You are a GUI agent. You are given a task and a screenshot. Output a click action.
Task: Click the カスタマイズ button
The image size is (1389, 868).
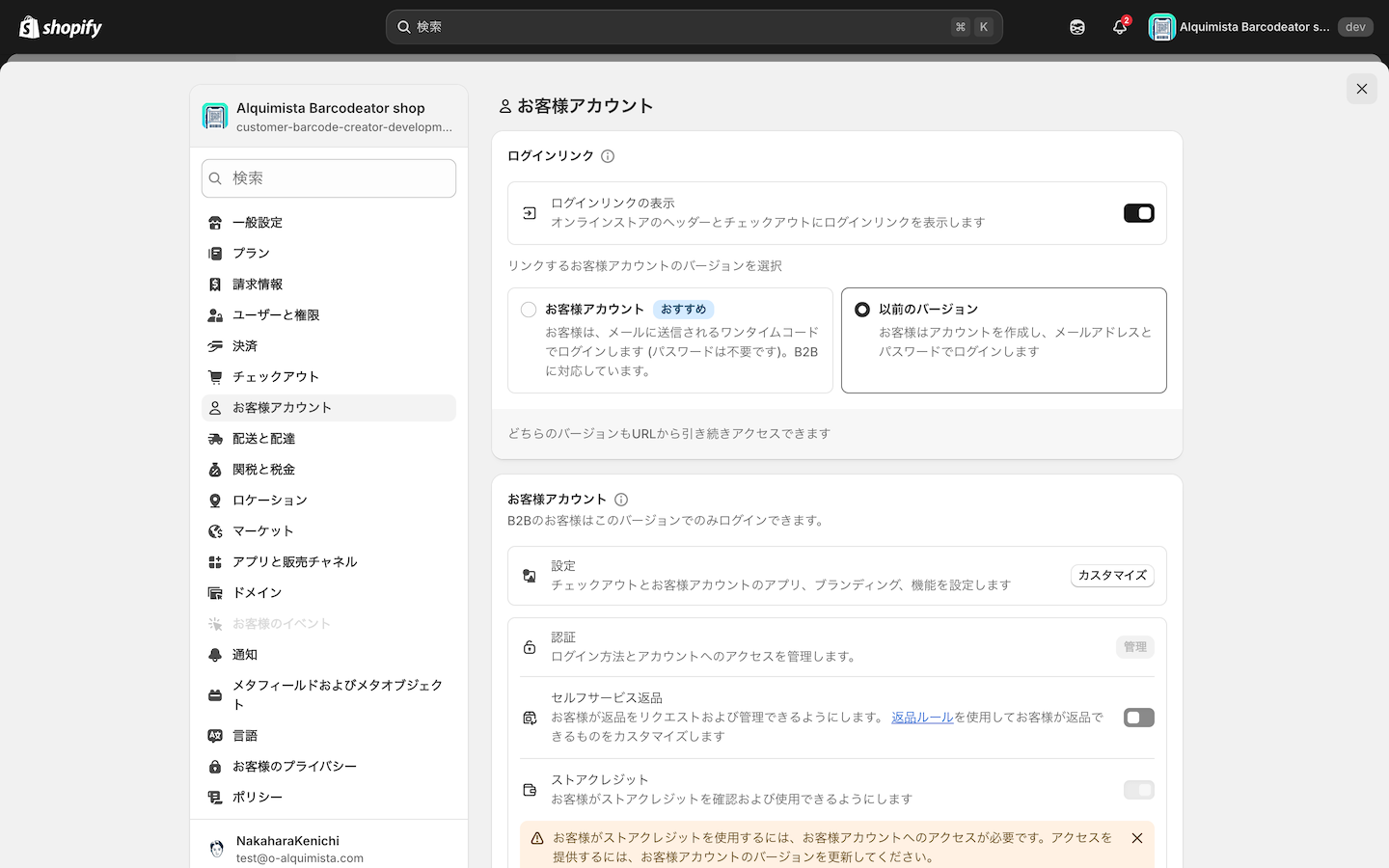(x=1111, y=576)
